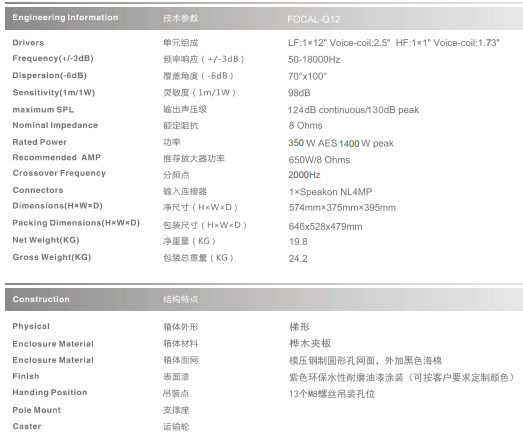Click the 'Crossover Frequency' label
523x436 pixels.
pyautogui.click(x=59, y=173)
